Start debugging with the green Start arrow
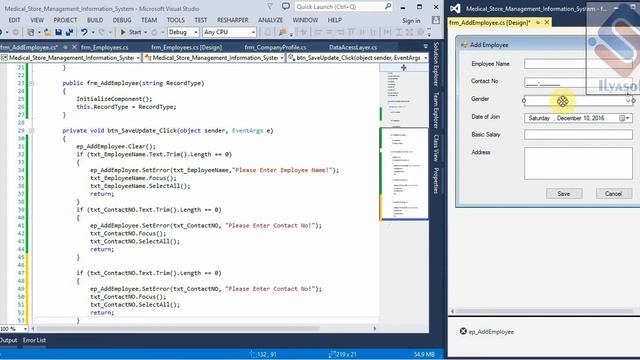 click(123, 32)
